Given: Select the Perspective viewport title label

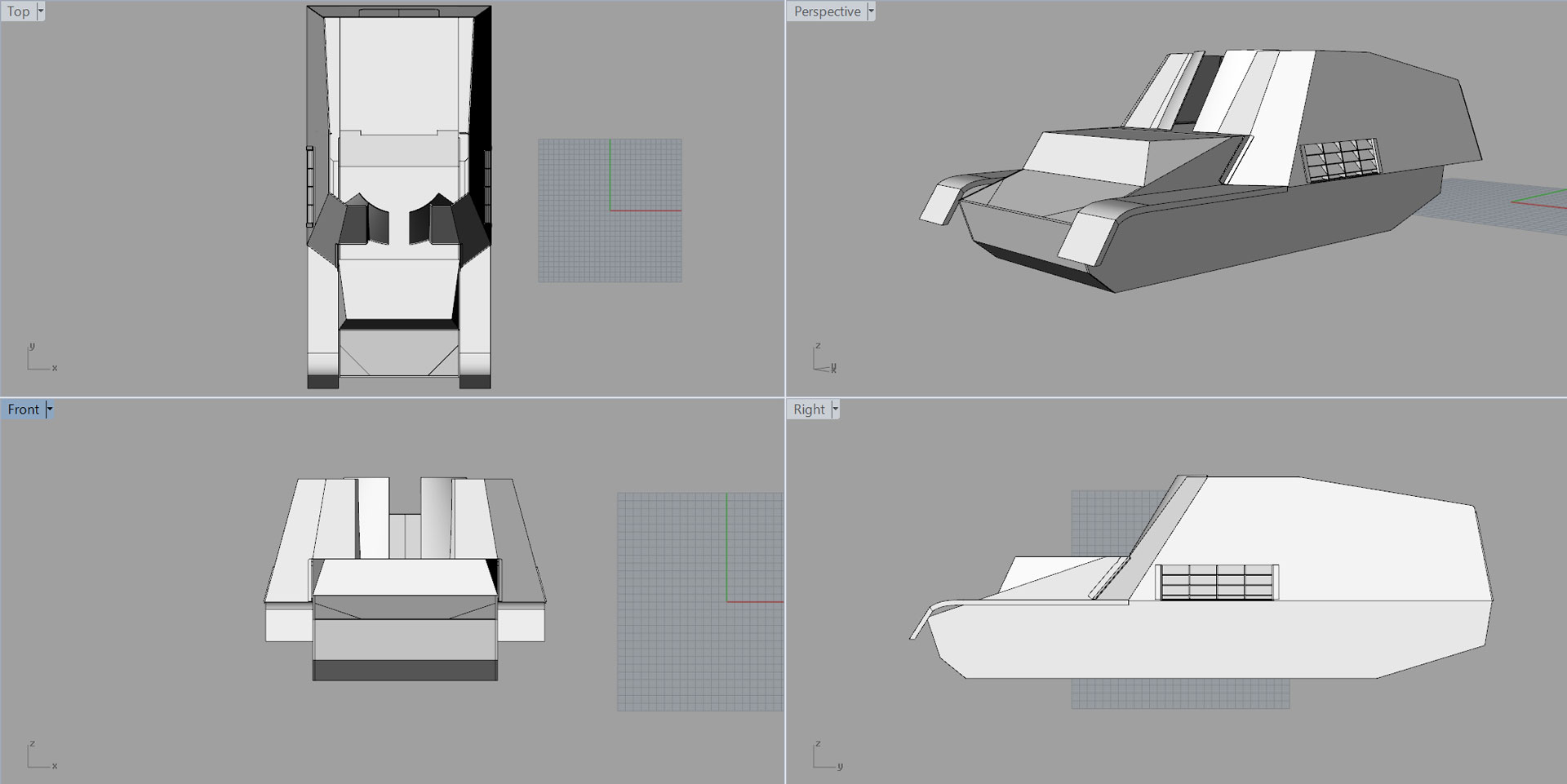Looking at the screenshot, I should tap(827, 11).
